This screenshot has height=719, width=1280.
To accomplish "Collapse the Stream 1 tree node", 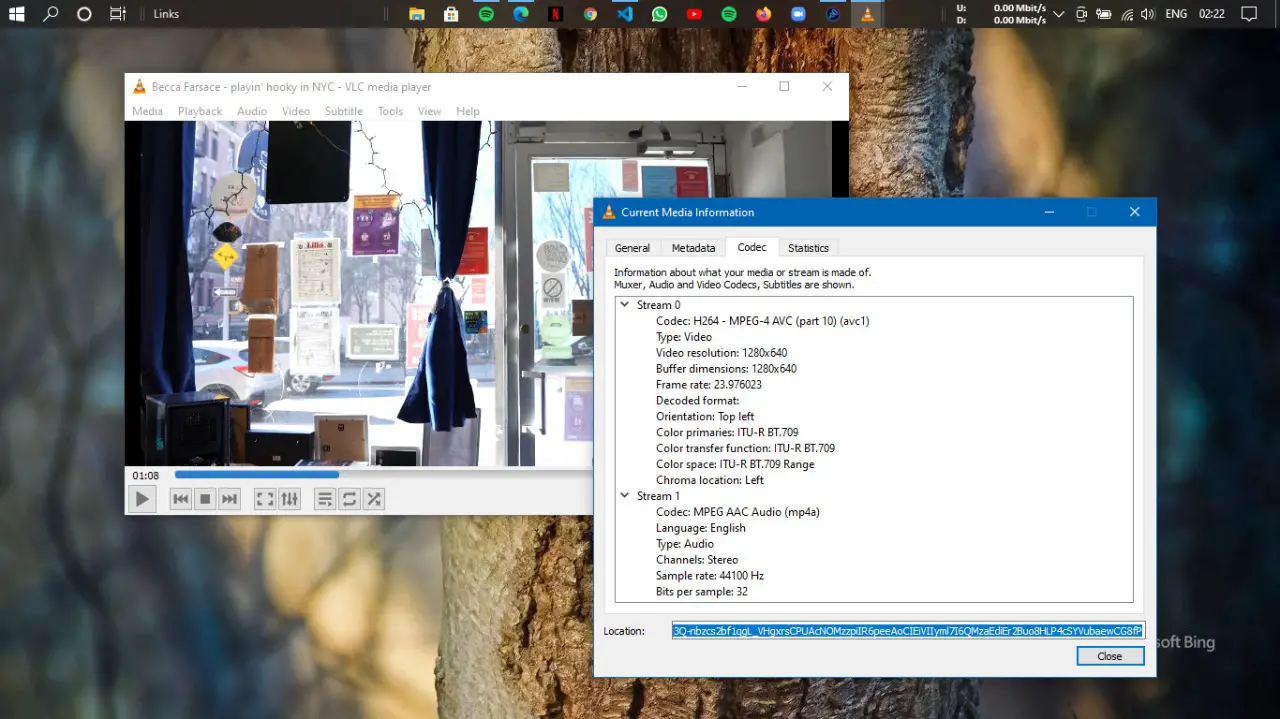I will pyautogui.click(x=625, y=496).
